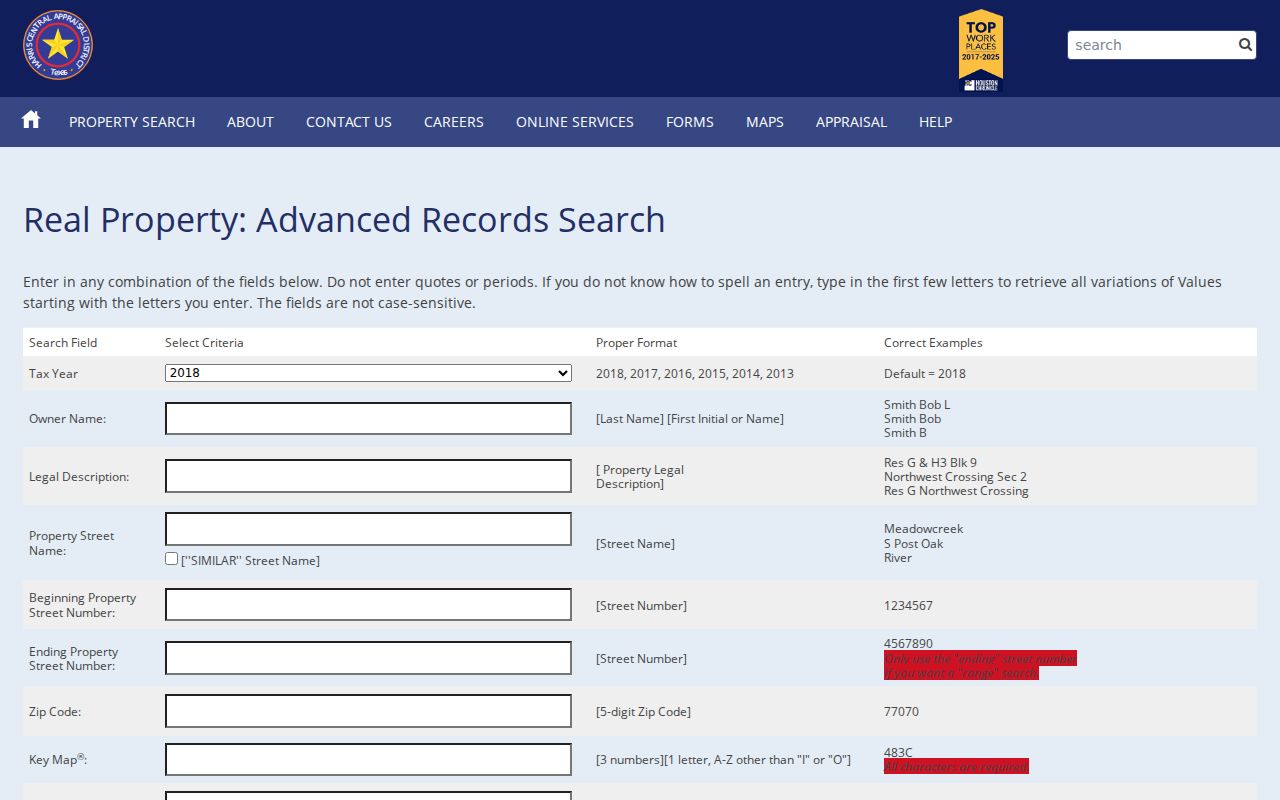Open the About menu
This screenshot has height=800, width=1280.
(250, 122)
